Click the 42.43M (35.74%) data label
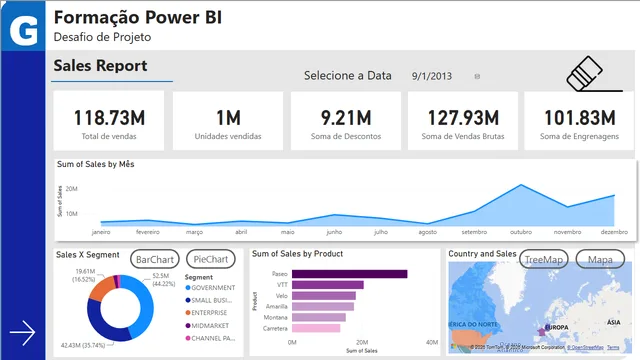This screenshot has height=360, width=640. click(83, 345)
